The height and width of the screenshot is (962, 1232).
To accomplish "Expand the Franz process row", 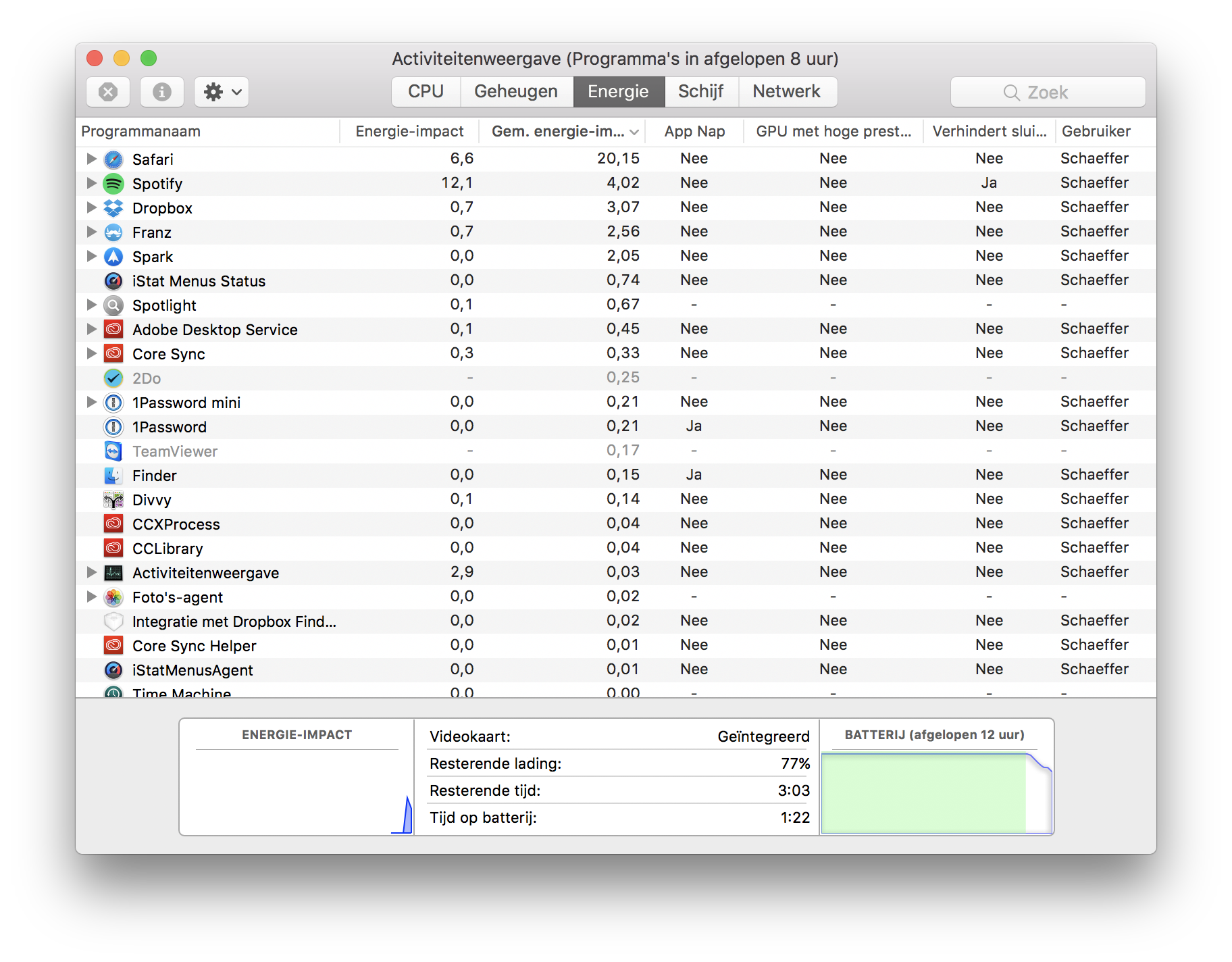I will [91, 232].
